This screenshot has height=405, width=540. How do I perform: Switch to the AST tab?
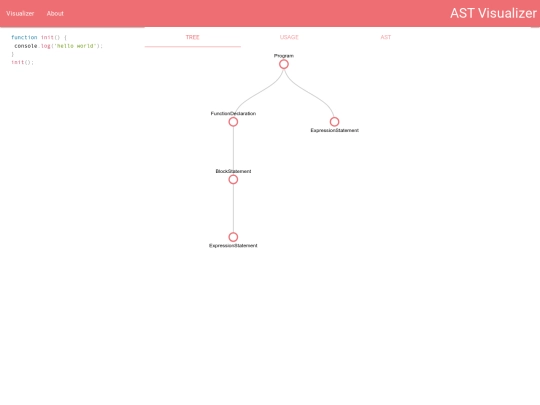[x=385, y=37]
